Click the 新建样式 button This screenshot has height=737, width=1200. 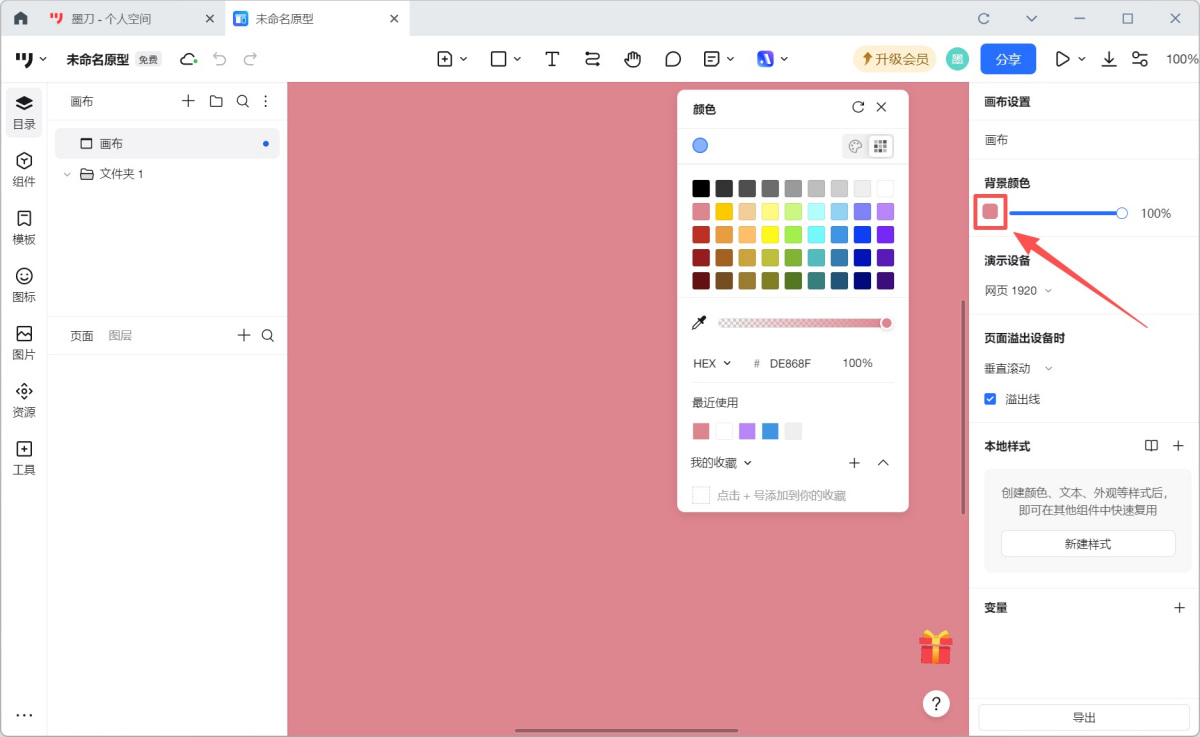point(1087,544)
